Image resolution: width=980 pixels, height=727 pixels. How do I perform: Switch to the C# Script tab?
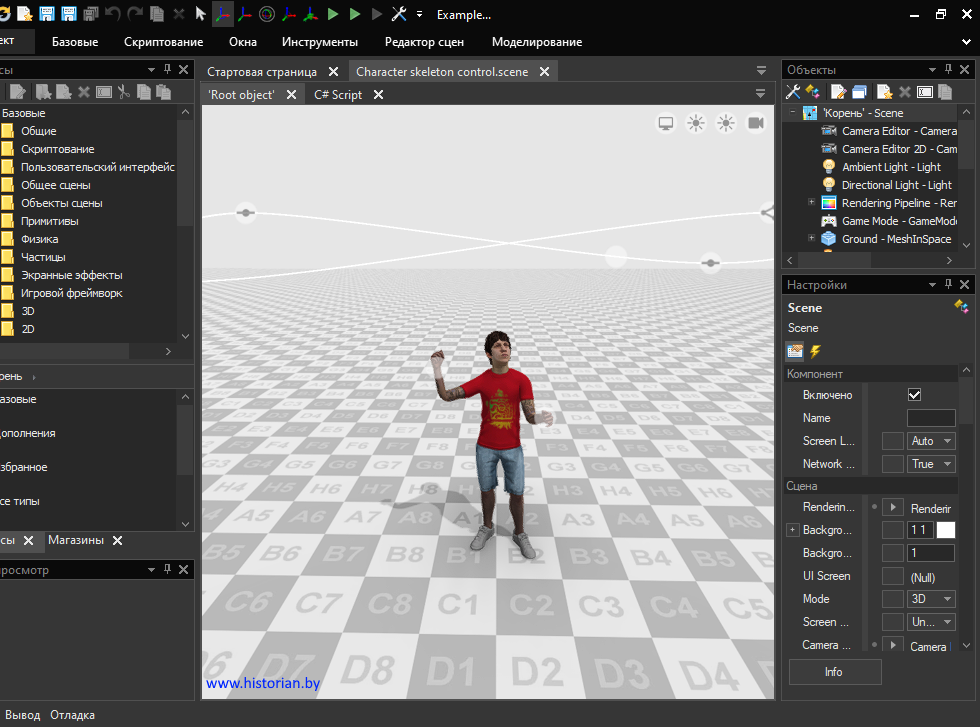[x=338, y=94]
